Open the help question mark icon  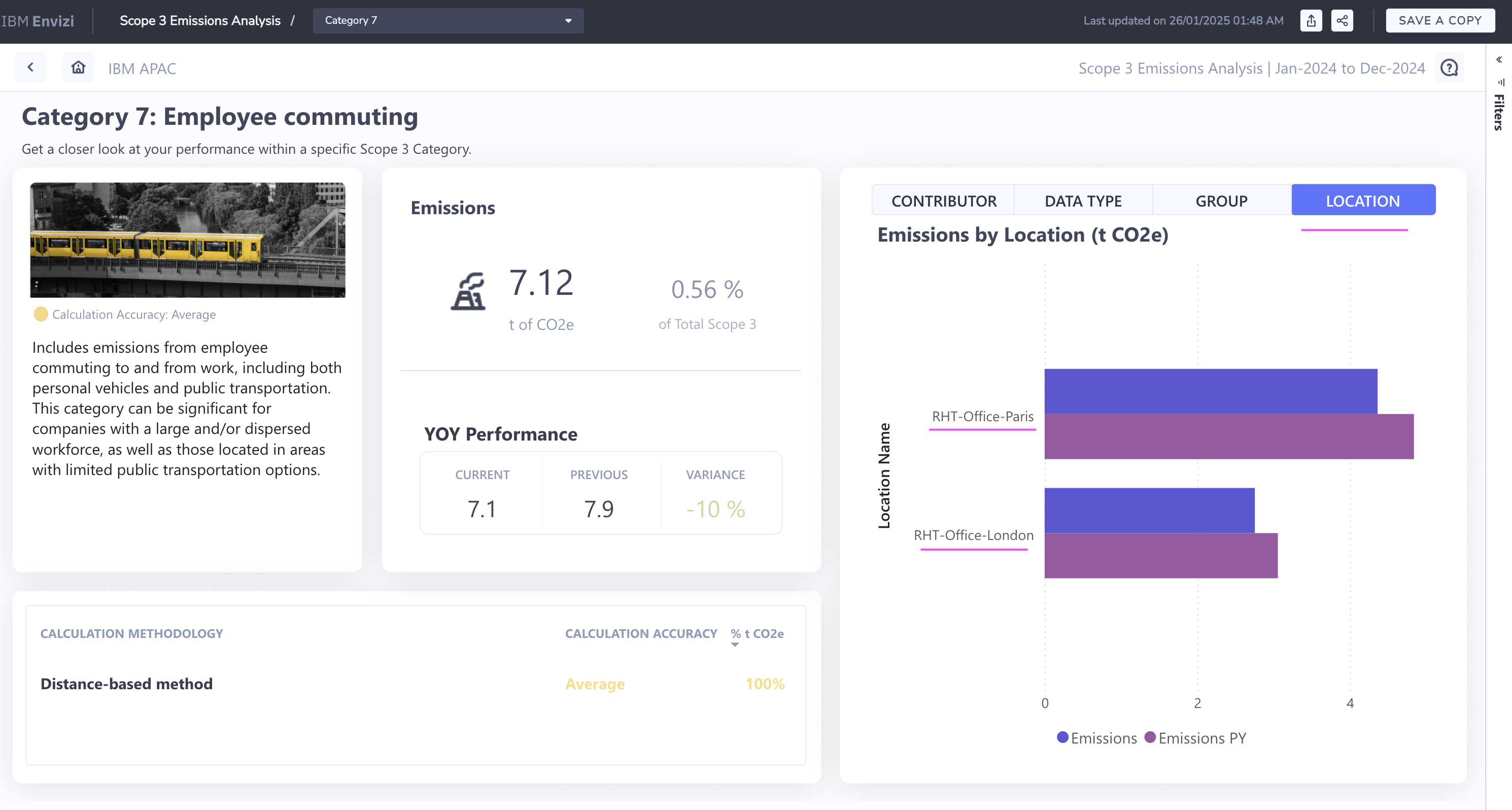(x=1449, y=68)
